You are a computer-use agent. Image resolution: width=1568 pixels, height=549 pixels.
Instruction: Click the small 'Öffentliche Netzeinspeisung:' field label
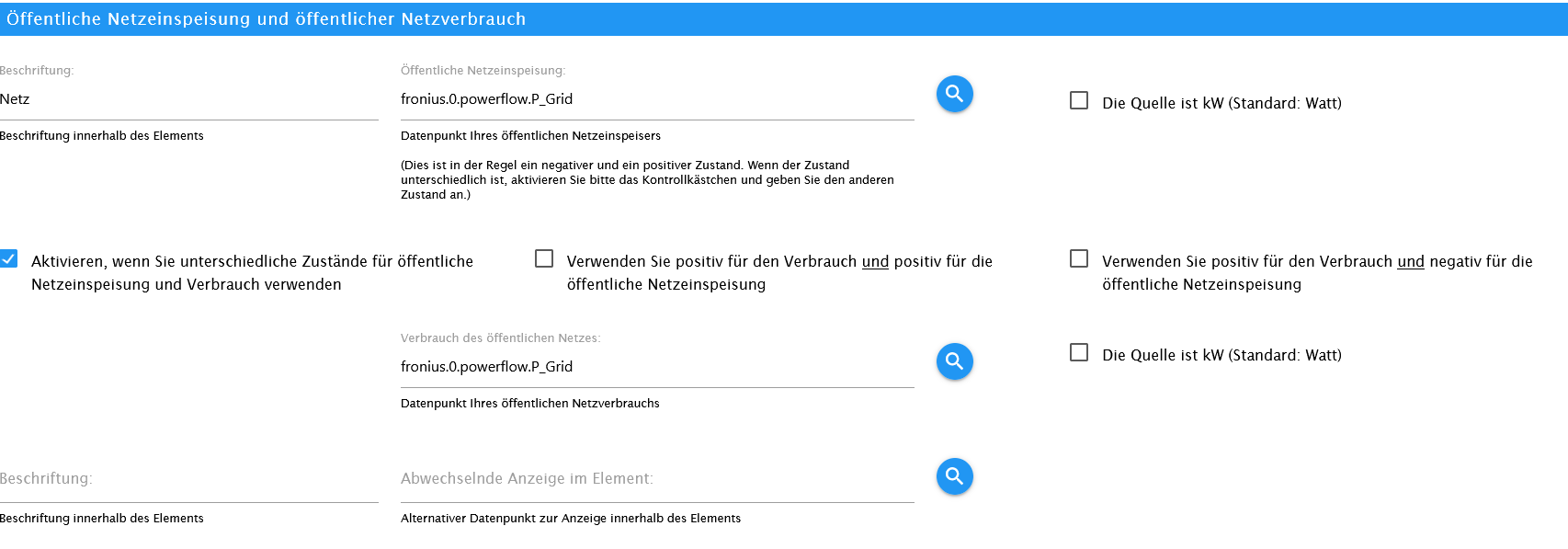point(483,71)
